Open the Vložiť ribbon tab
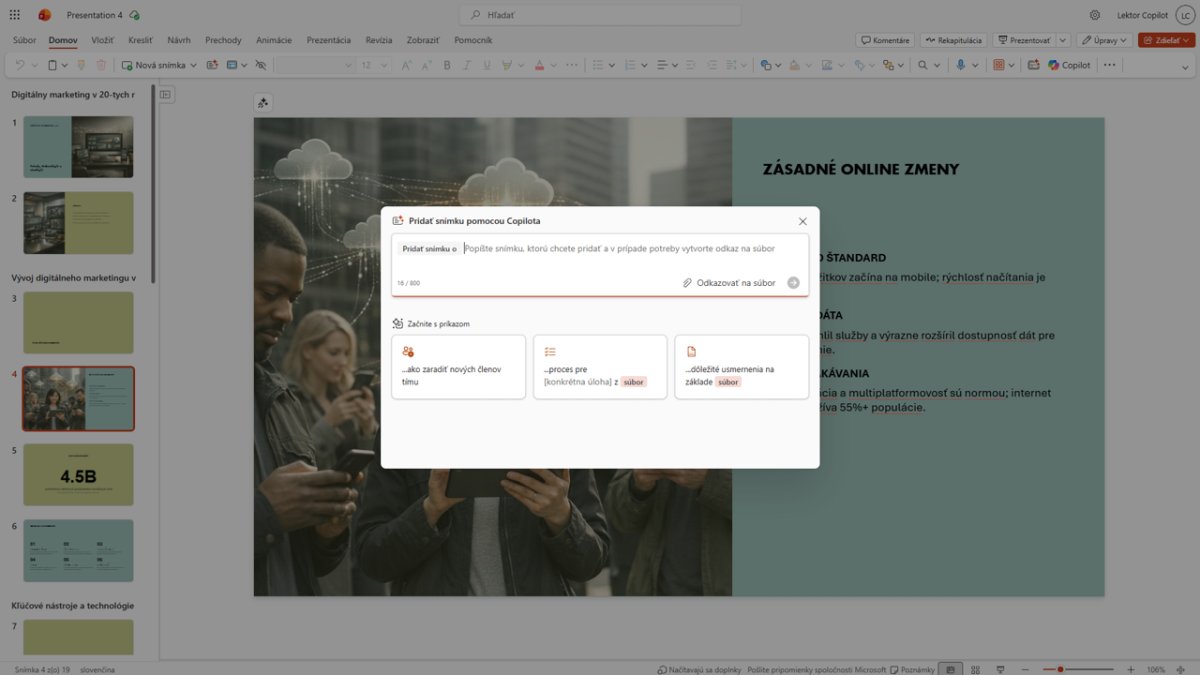Screen dimensions: 1200x675 [x=102, y=40]
